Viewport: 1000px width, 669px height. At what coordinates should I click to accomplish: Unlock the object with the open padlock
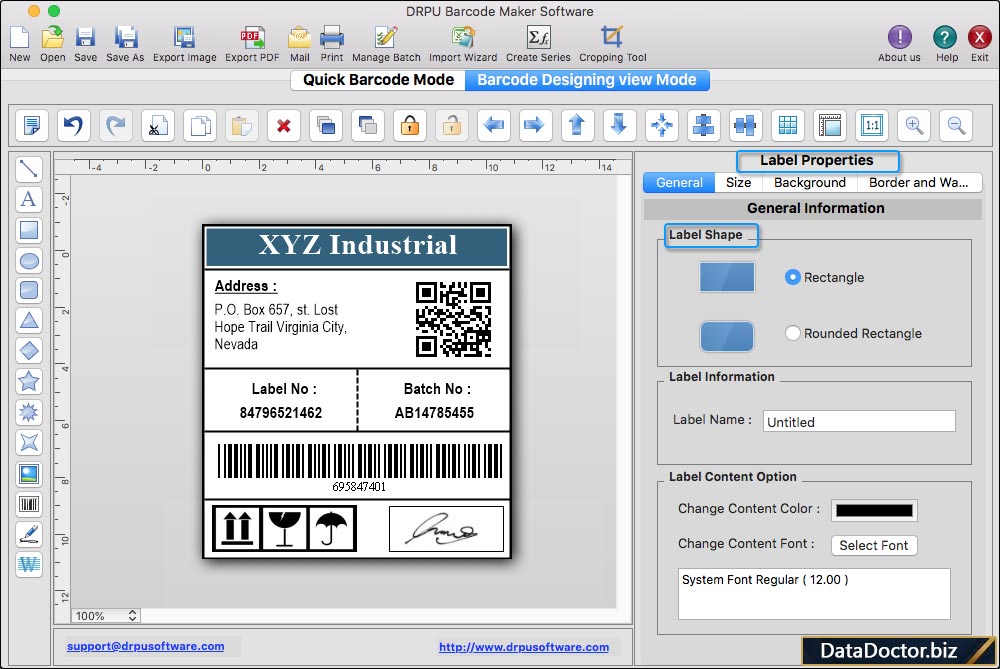pos(452,125)
